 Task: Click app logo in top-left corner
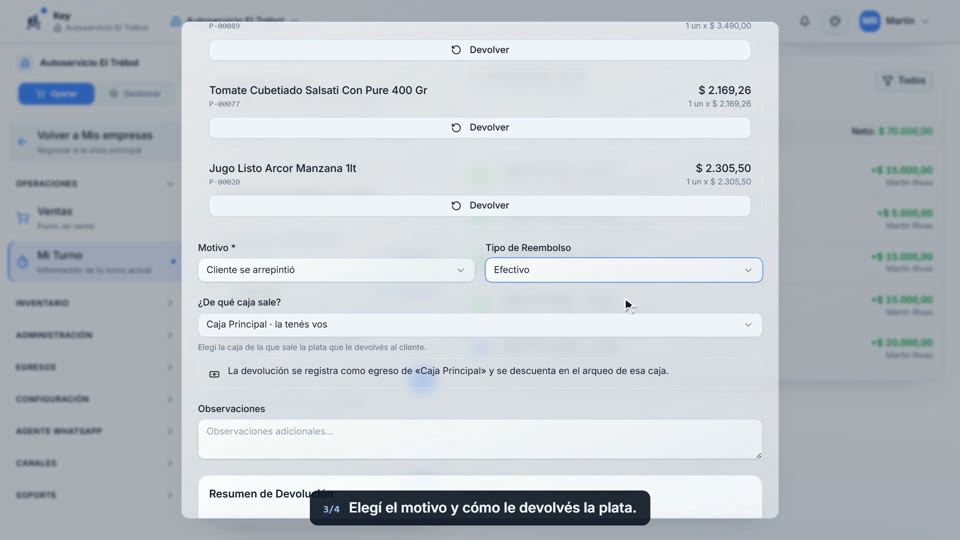pos(35,20)
